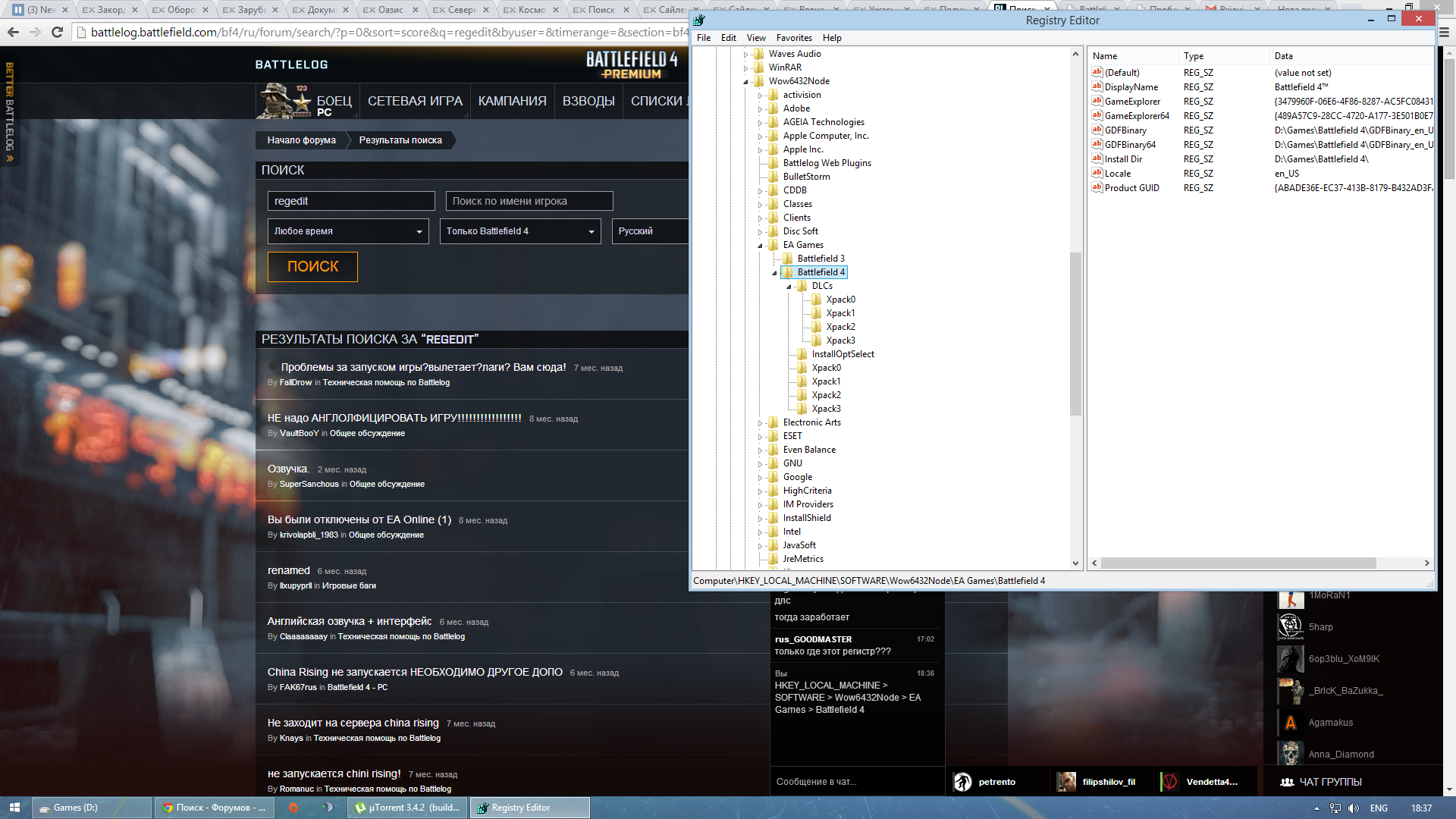Screen dimensions: 1456x819
Task: Click Agamakus orange A avatar
Action: (x=1291, y=723)
